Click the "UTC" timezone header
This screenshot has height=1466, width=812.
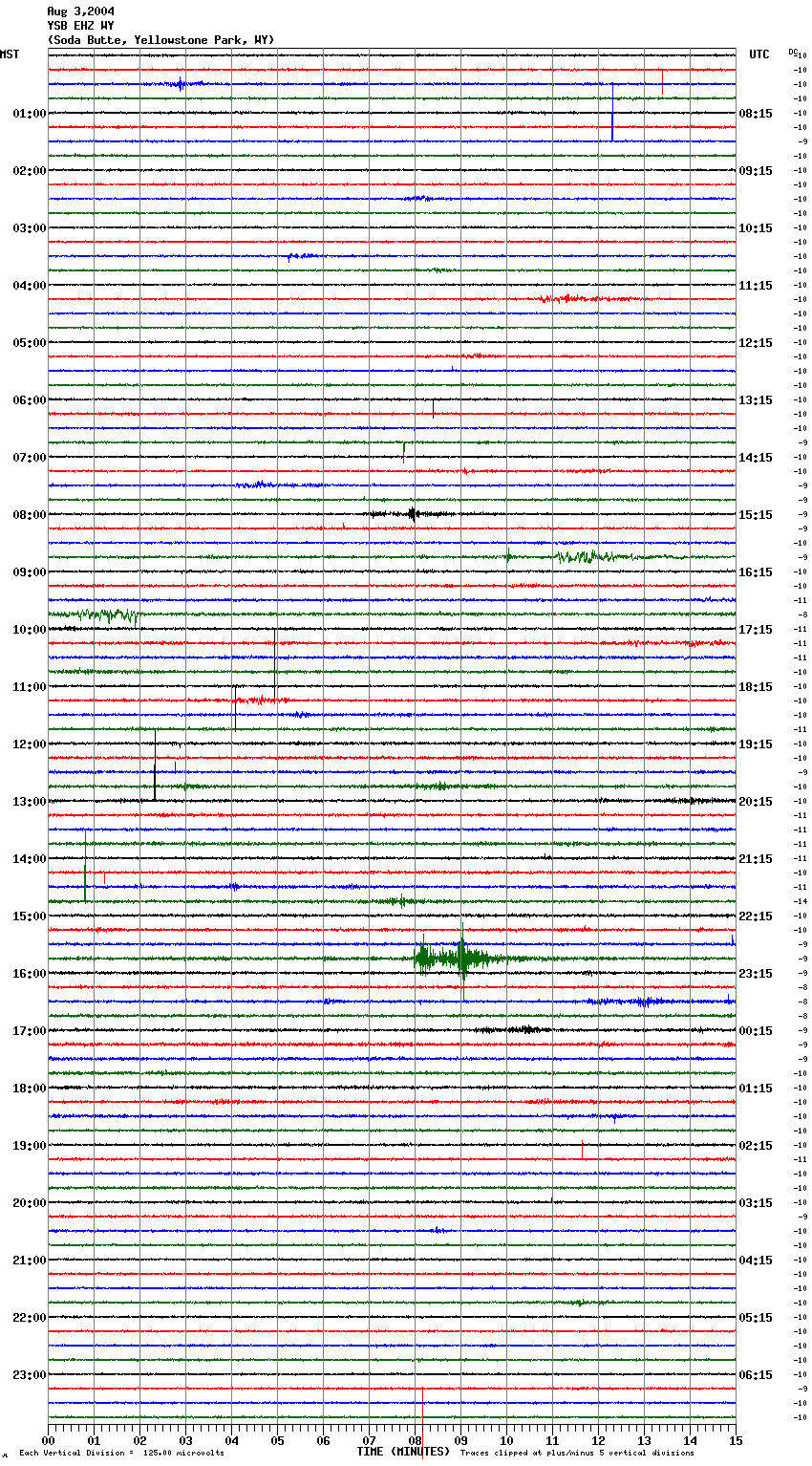[759, 54]
